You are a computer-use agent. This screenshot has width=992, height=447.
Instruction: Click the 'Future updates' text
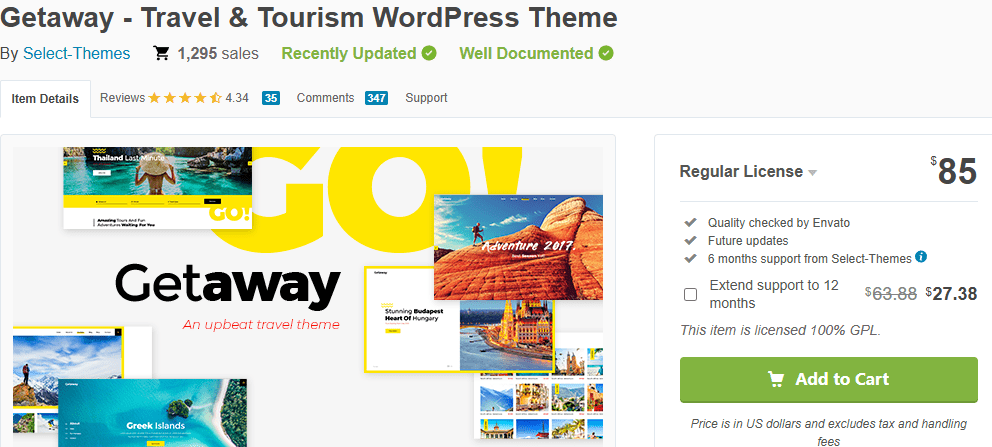point(748,241)
